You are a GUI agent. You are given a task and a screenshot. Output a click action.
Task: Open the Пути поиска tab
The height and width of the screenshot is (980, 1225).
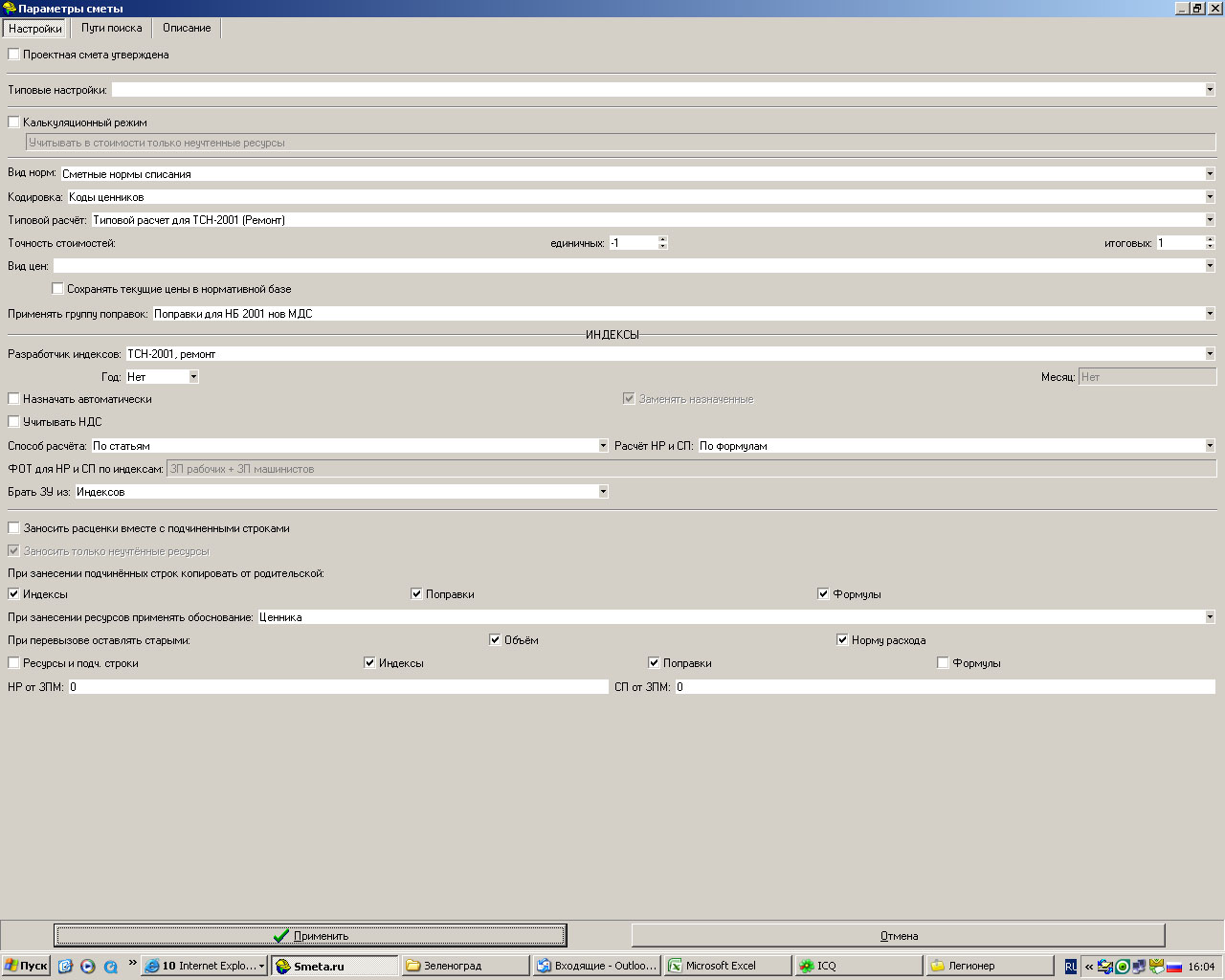pos(111,29)
